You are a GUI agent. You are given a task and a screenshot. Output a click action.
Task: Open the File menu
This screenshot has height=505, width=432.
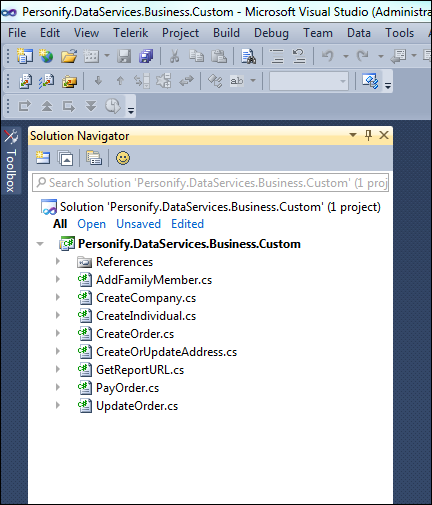coord(17,33)
